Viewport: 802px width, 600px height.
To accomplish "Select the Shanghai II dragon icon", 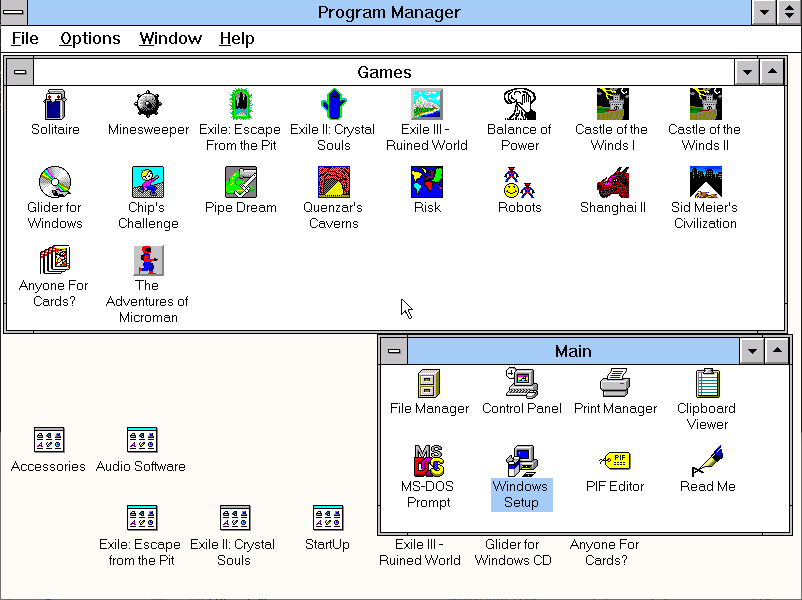I will click(x=612, y=182).
